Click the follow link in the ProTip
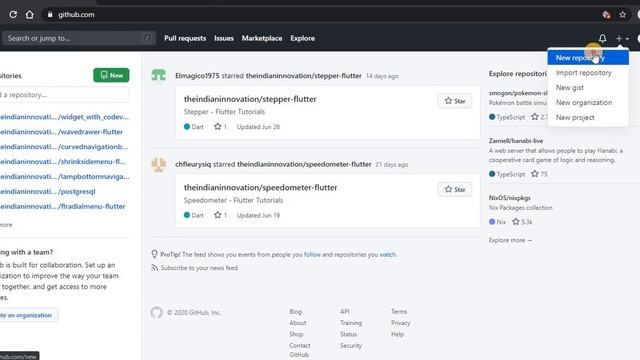640x360 pixels. click(312, 254)
